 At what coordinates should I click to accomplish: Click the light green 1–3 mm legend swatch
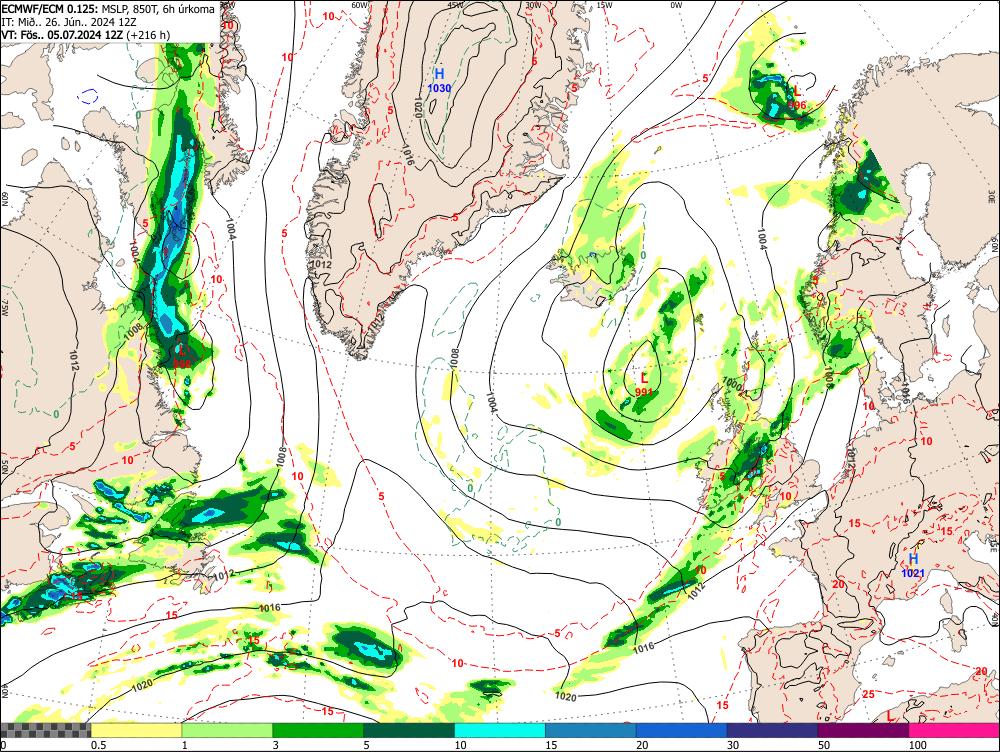pos(227,730)
